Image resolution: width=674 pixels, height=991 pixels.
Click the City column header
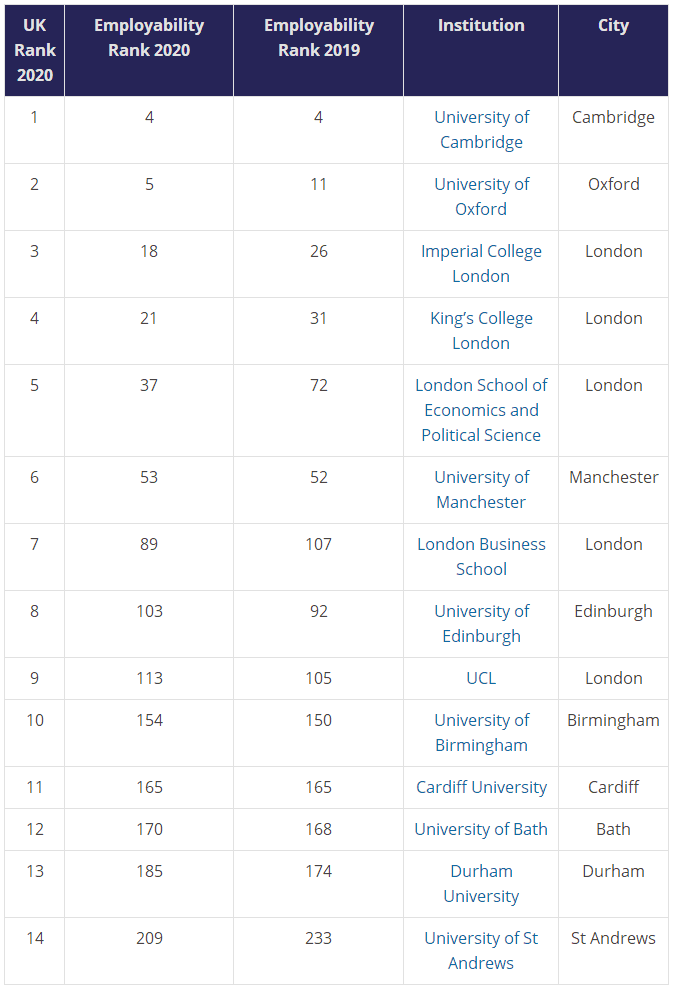click(613, 26)
